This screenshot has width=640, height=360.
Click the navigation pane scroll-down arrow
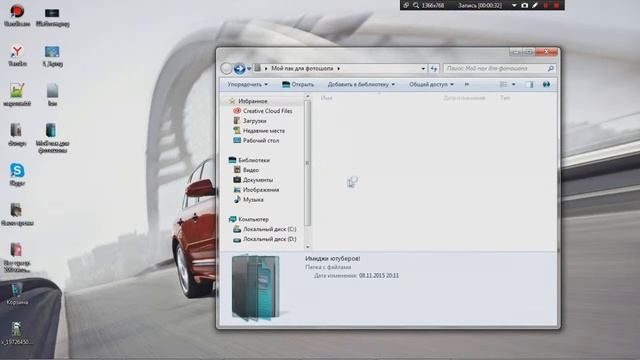pyautogui.click(x=308, y=247)
